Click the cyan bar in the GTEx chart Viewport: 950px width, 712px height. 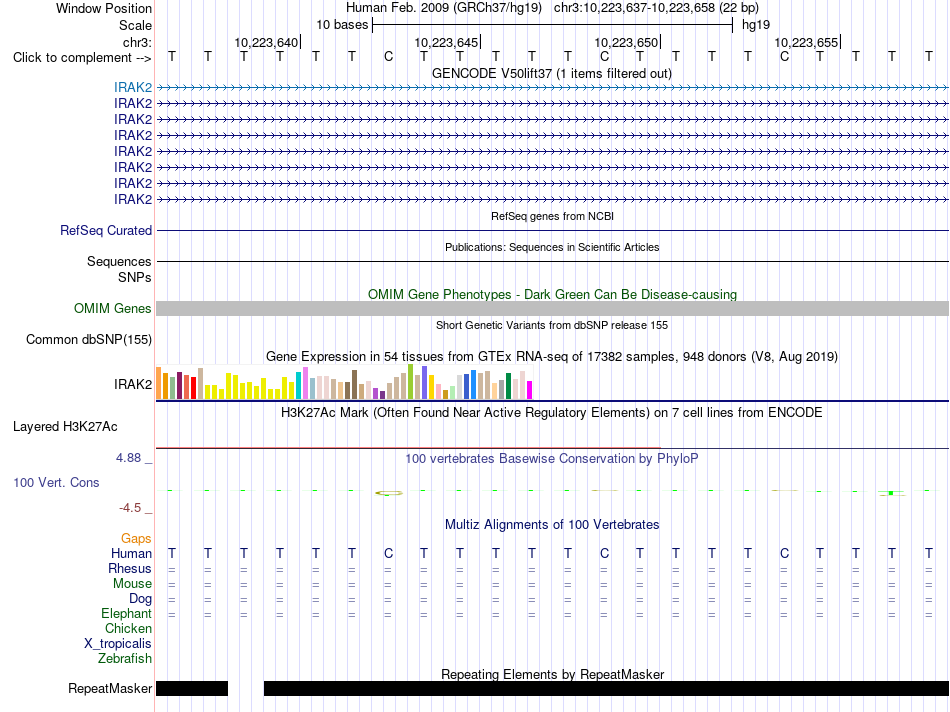pyautogui.click(x=299, y=385)
